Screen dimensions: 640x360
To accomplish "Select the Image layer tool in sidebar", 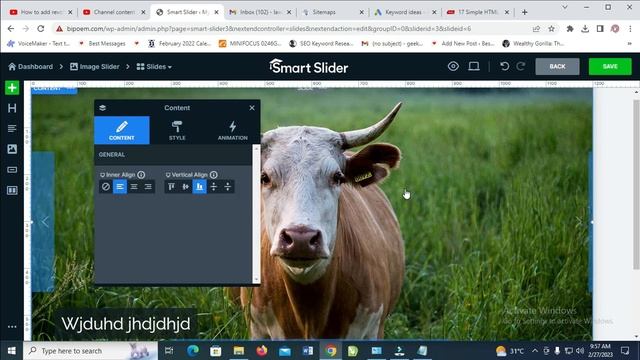I will pyautogui.click(x=12, y=149).
